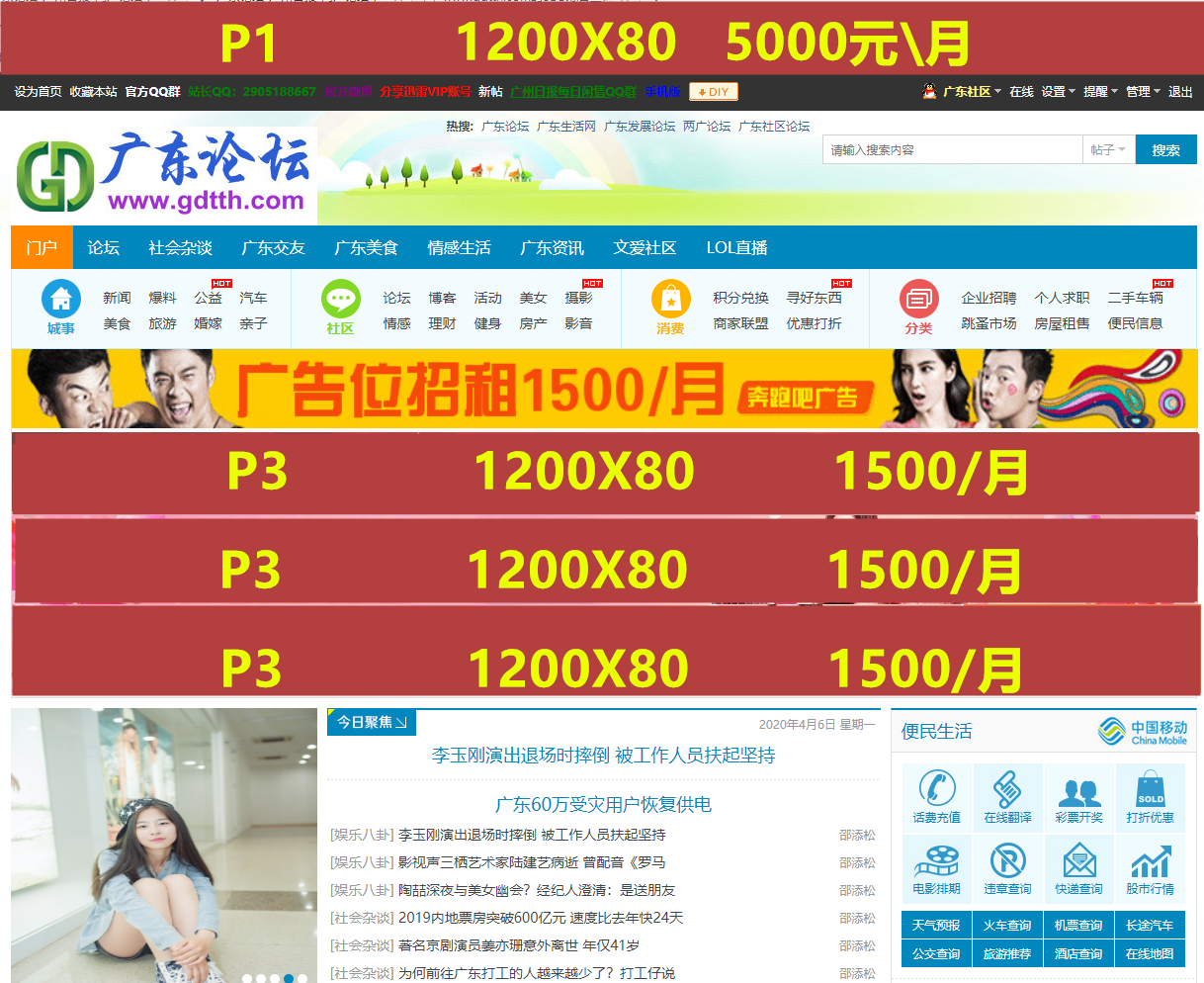Open article 著名京剧演员姜亦珊意外离世 年仅41岁
This screenshot has width=1204, height=983.
[x=519, y=945]
